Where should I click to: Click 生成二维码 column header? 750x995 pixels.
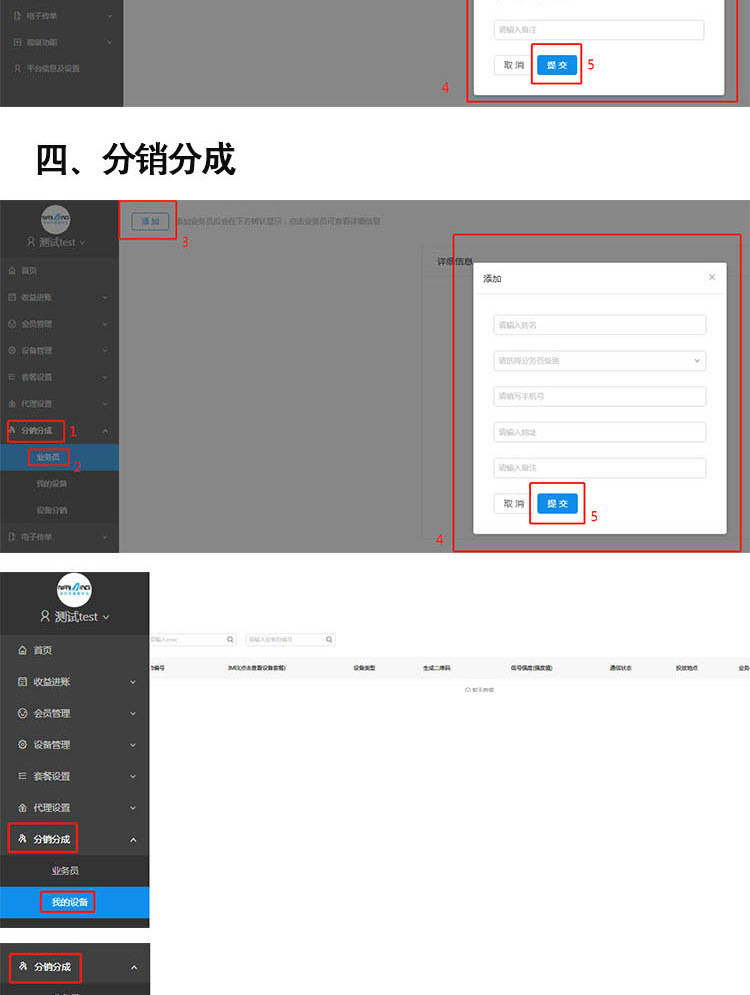tap(437, 668)
